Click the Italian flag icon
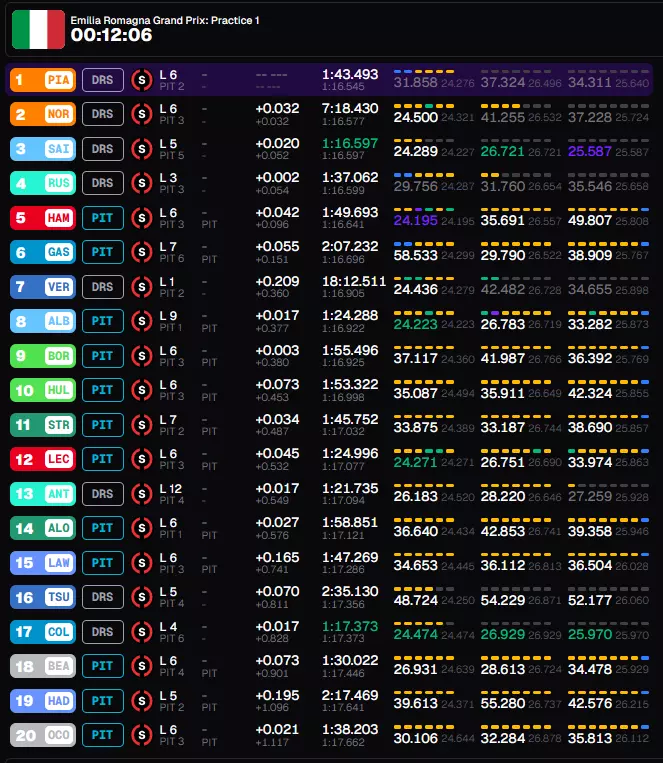 click(38, 30)
